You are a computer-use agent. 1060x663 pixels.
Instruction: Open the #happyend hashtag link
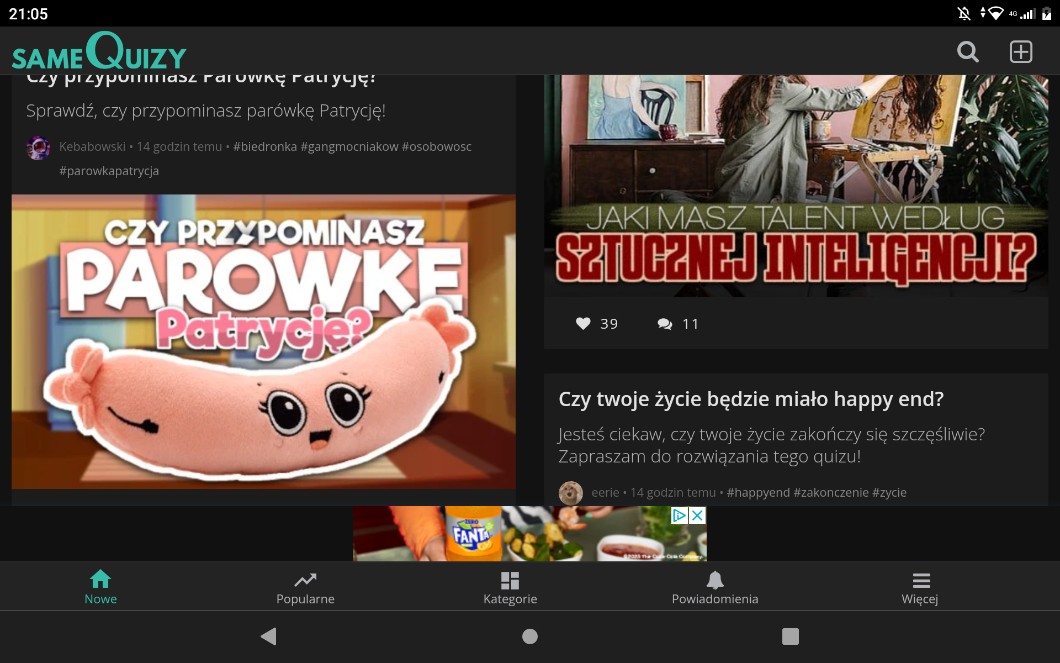pyautogui.click(x=757, y=492)
